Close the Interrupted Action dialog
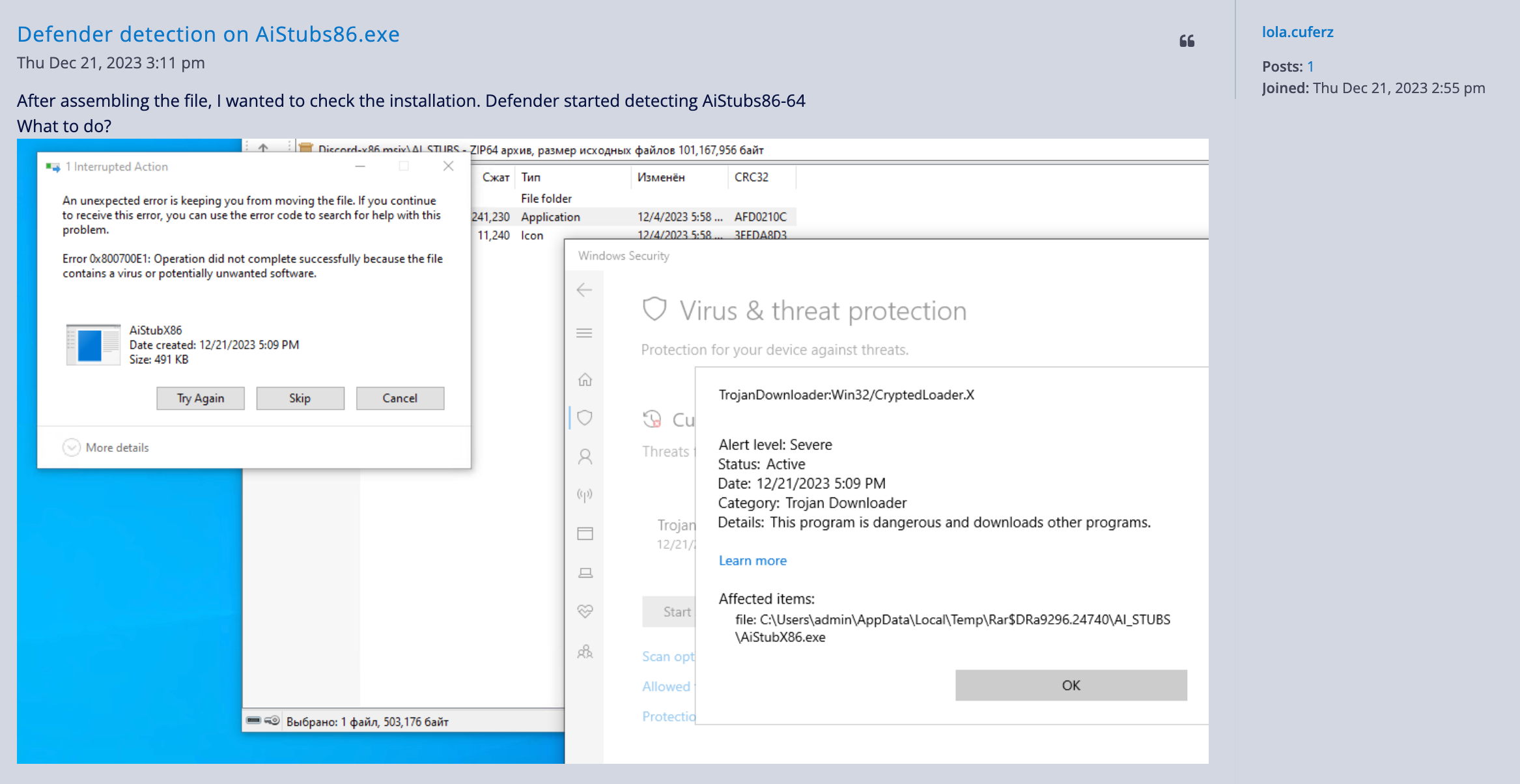Viewport: 1520px width, 784px height. [x=448, y=166]
